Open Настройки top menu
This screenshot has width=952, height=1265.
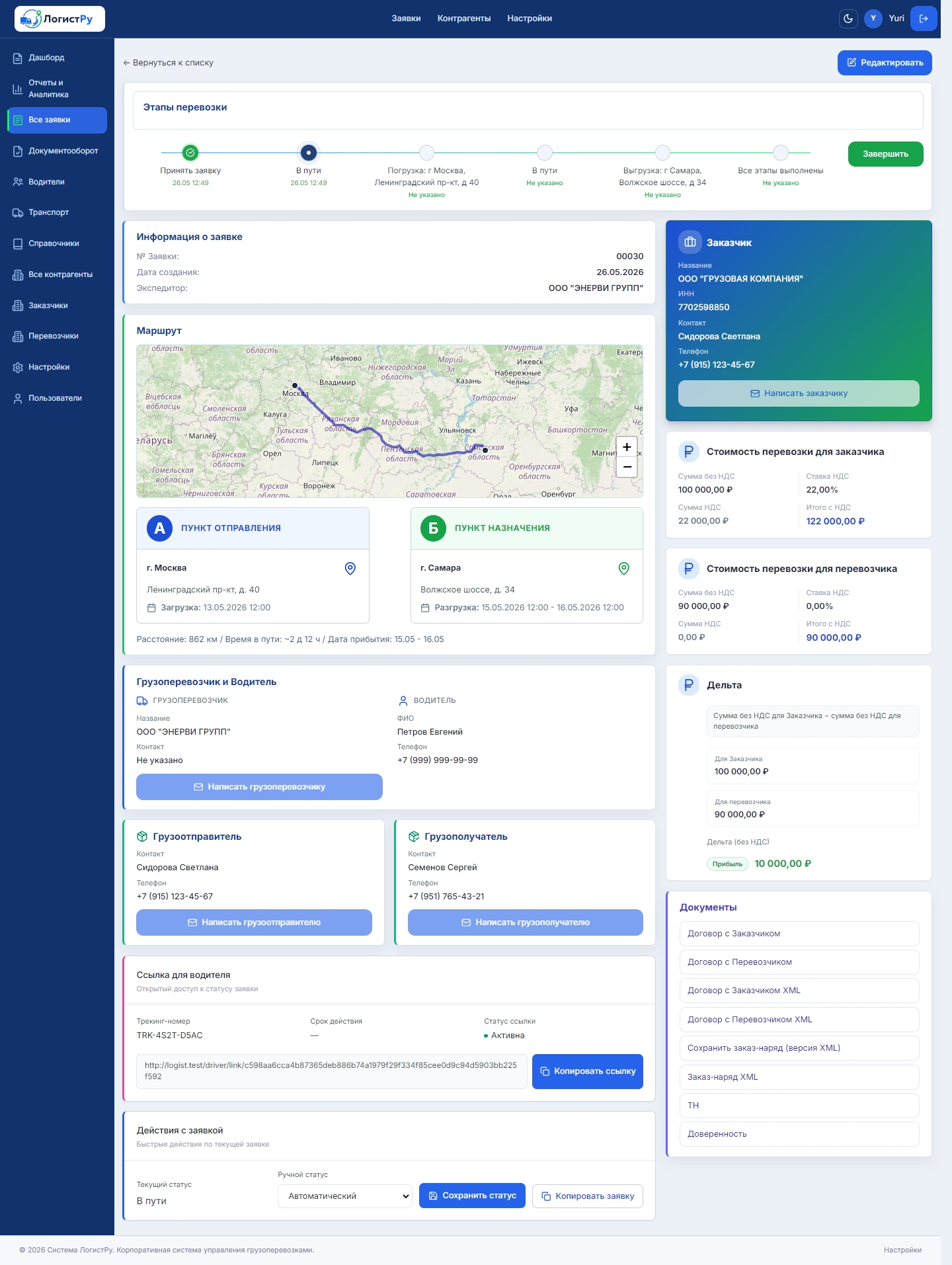pyautogui.click(x=530, y=19)
